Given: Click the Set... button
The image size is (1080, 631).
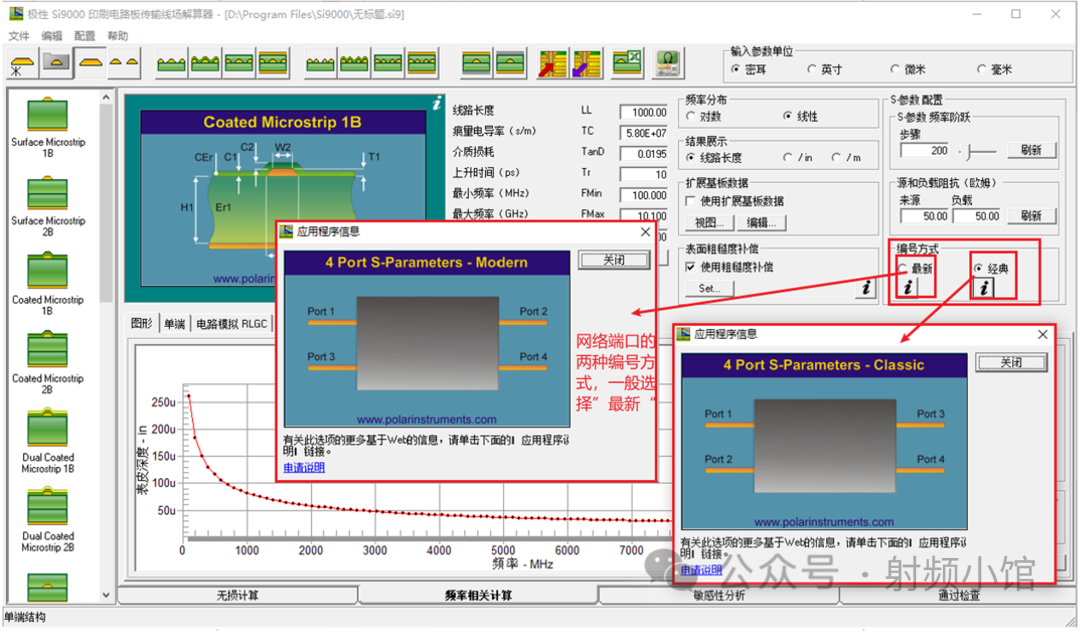Looking at the screenshot, I should pos(709,288).
